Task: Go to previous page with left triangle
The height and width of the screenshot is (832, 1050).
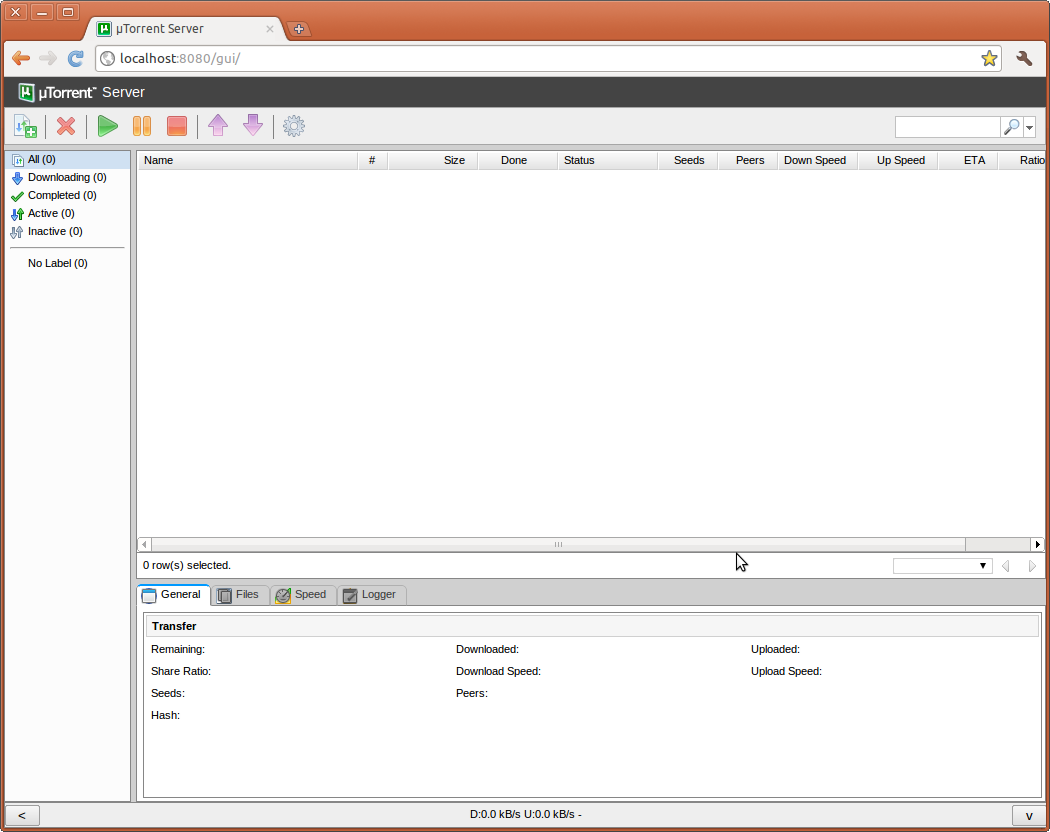Action: coord(1005,566)
